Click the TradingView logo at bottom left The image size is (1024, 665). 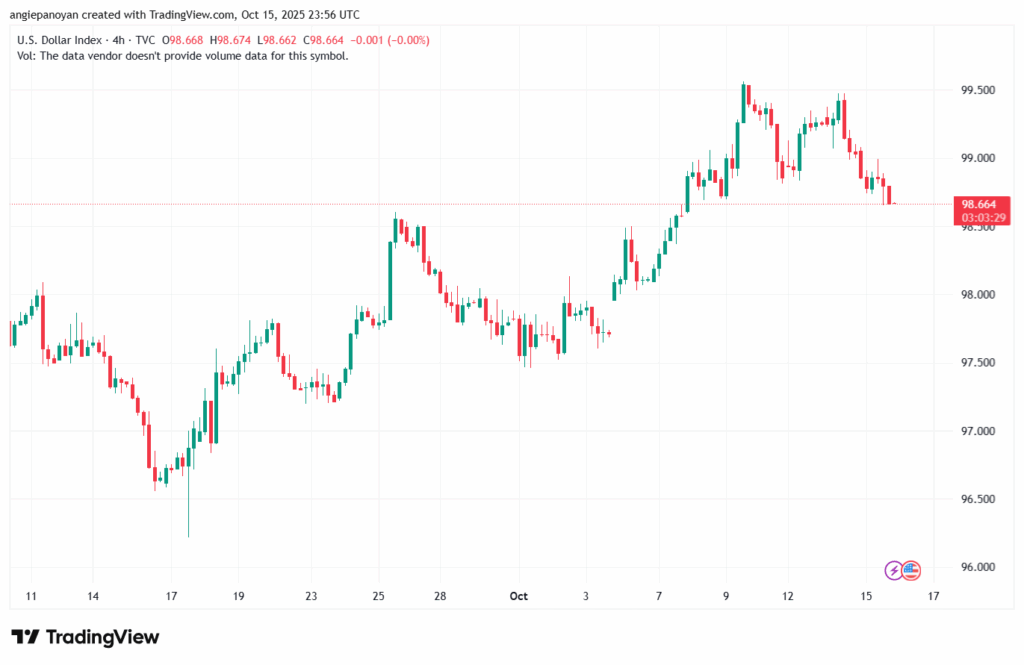click(85, 637)
